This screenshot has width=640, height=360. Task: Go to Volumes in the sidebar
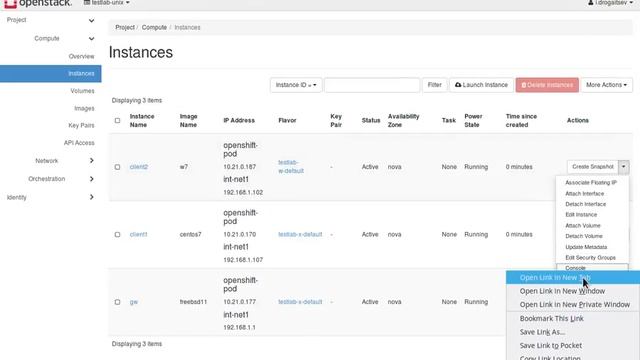point(82,91)
